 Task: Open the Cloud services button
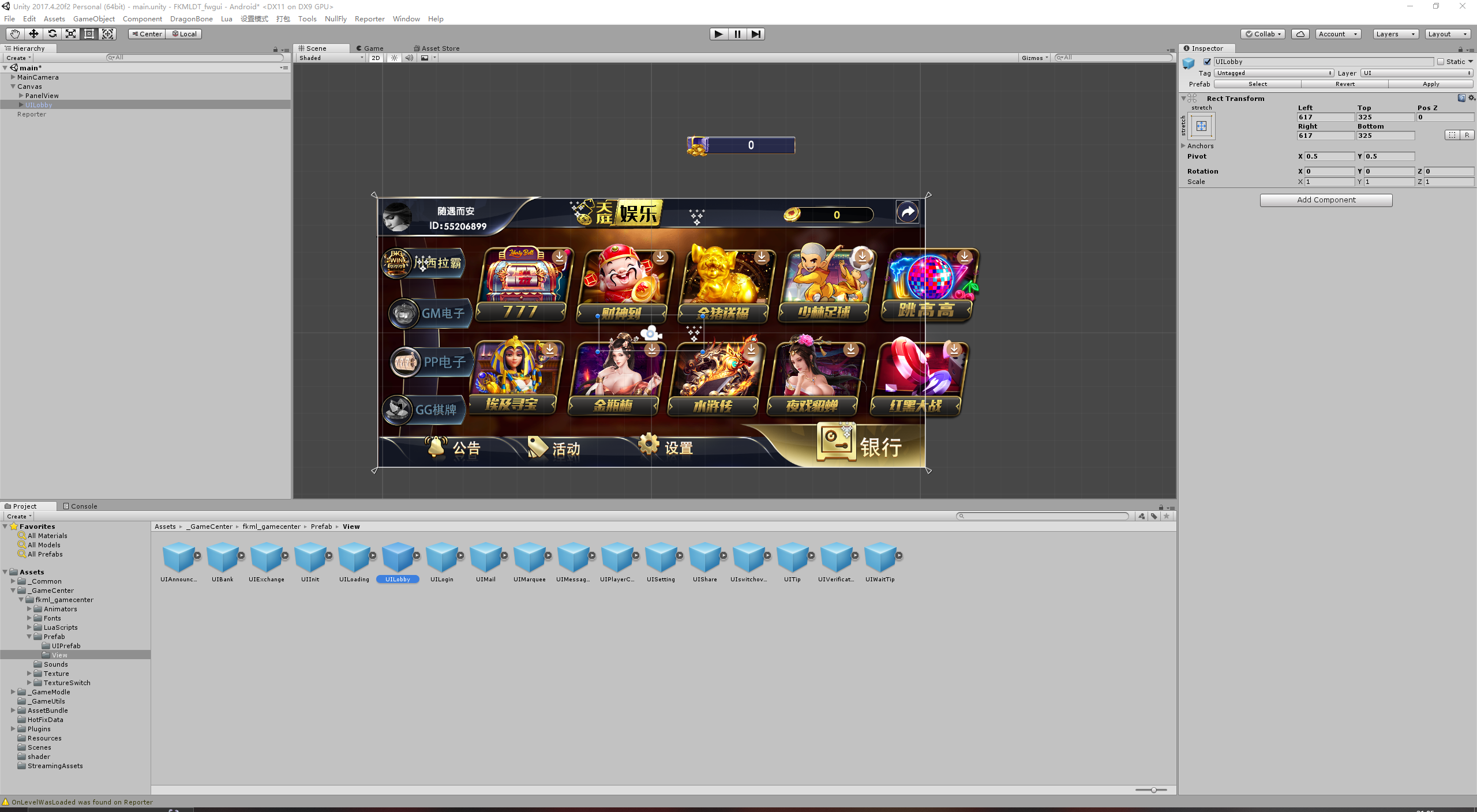coord(1300,34)
